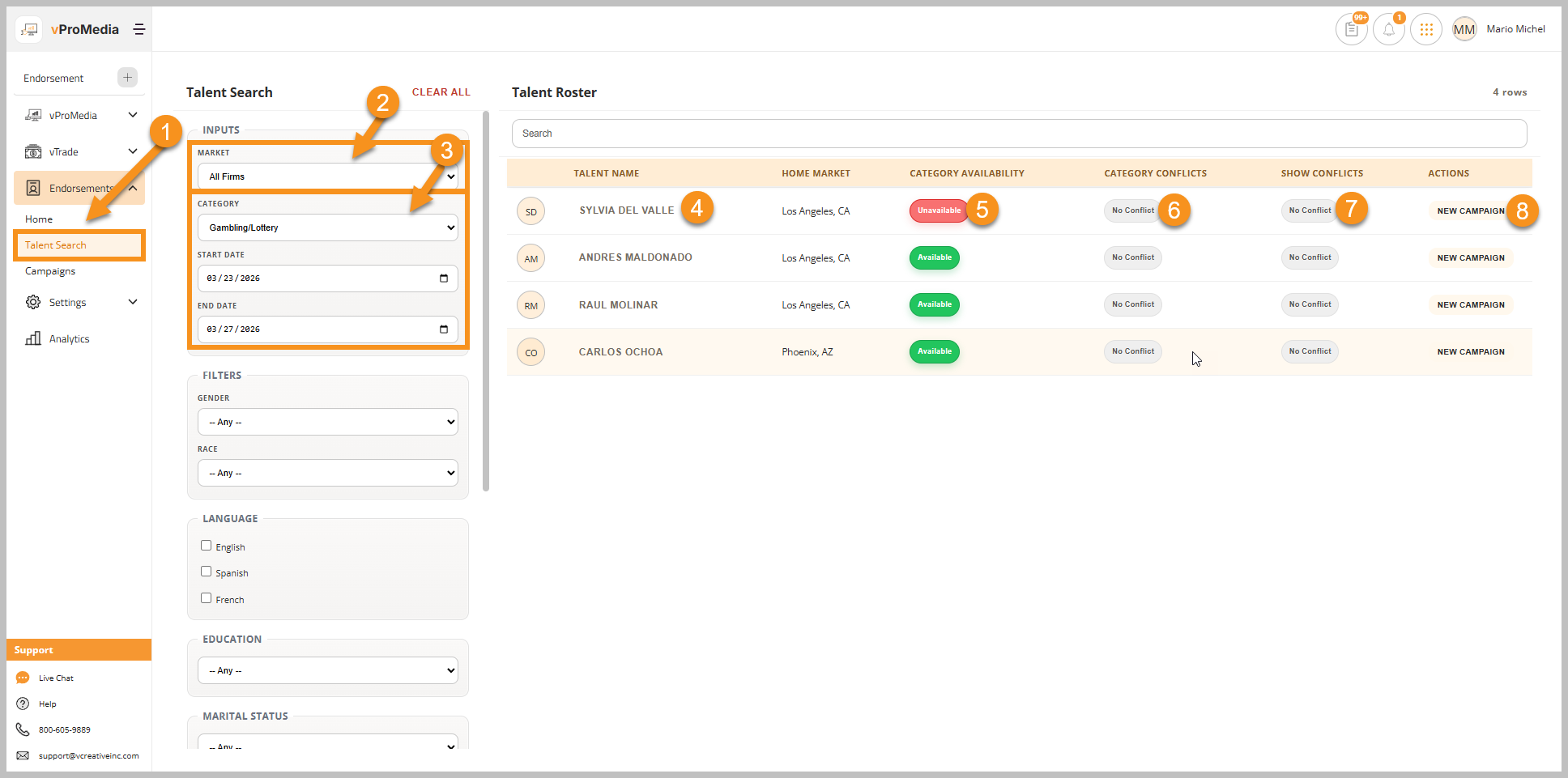Click the Analytics chart icon in sidebar
The width and height of the screenshot is (1568, 778).
click(33, 338)
